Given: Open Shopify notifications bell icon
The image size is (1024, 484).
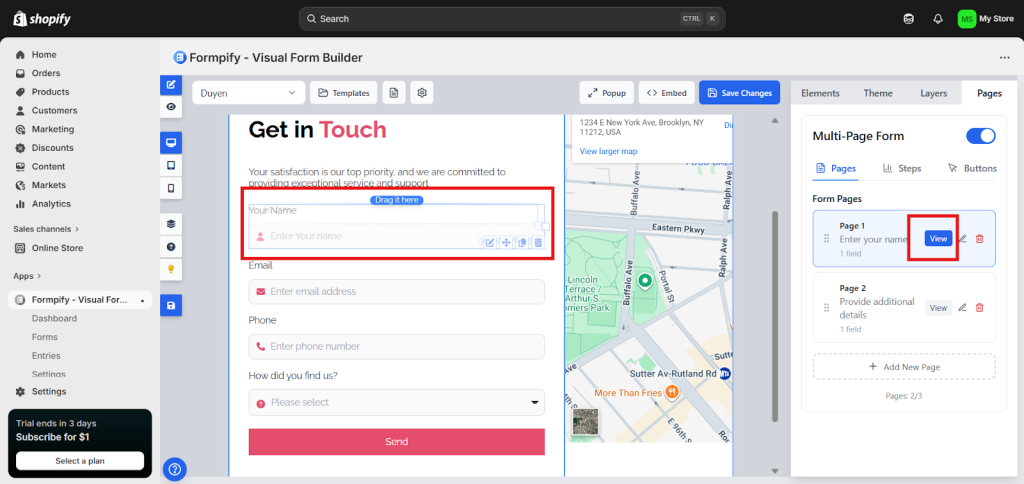Looking at the screenshot, I should (x=938, y=18).
